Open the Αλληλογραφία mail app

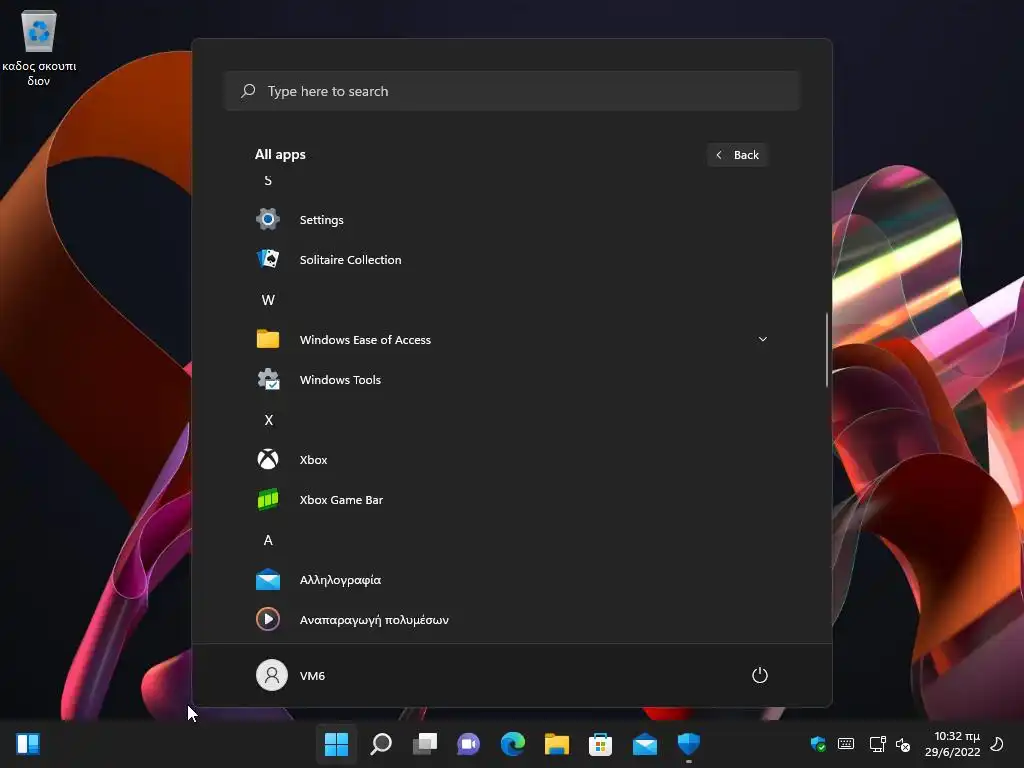tap(511, 580)
